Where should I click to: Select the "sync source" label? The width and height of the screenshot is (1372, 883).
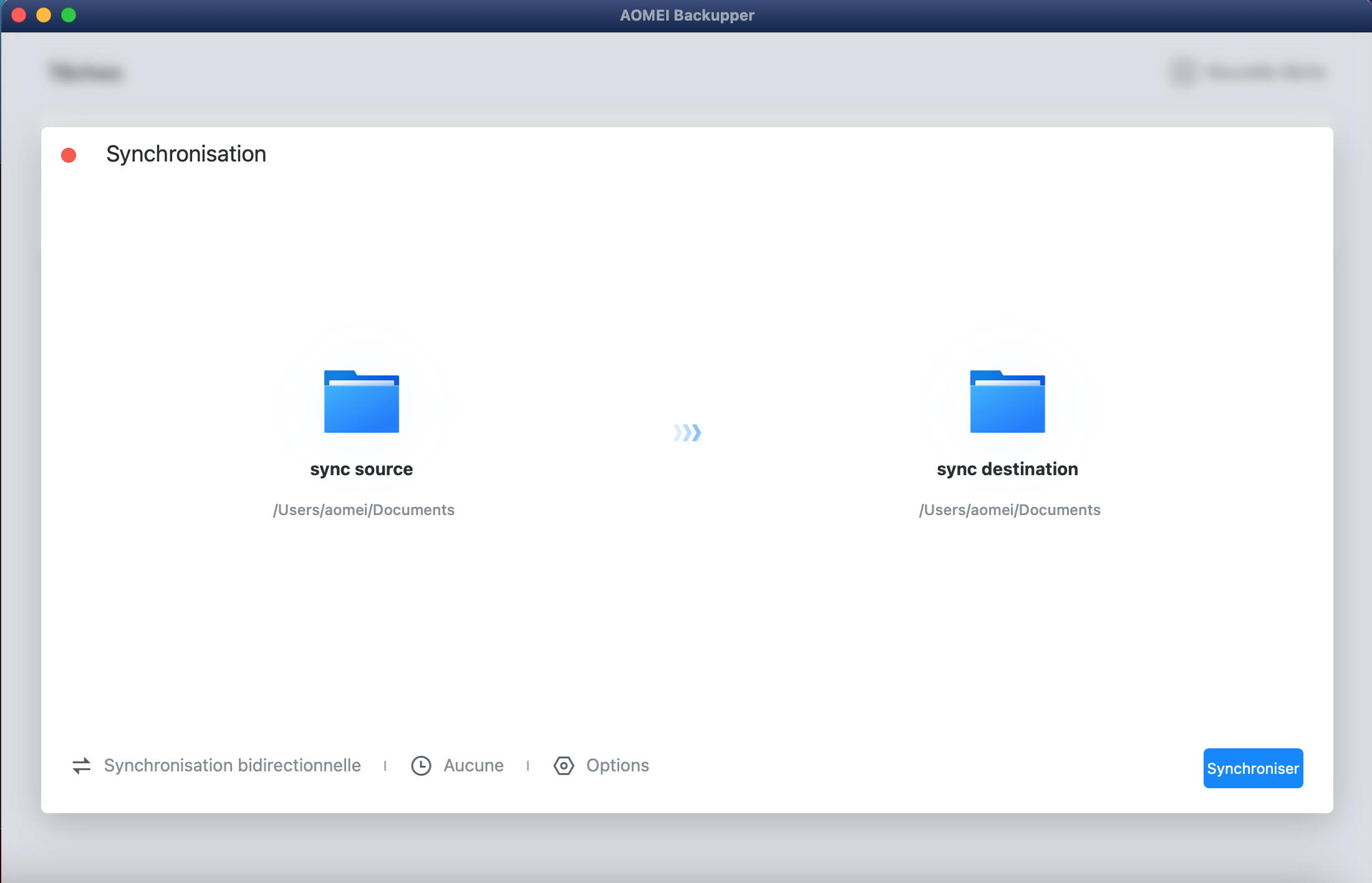tap(361, 469)
